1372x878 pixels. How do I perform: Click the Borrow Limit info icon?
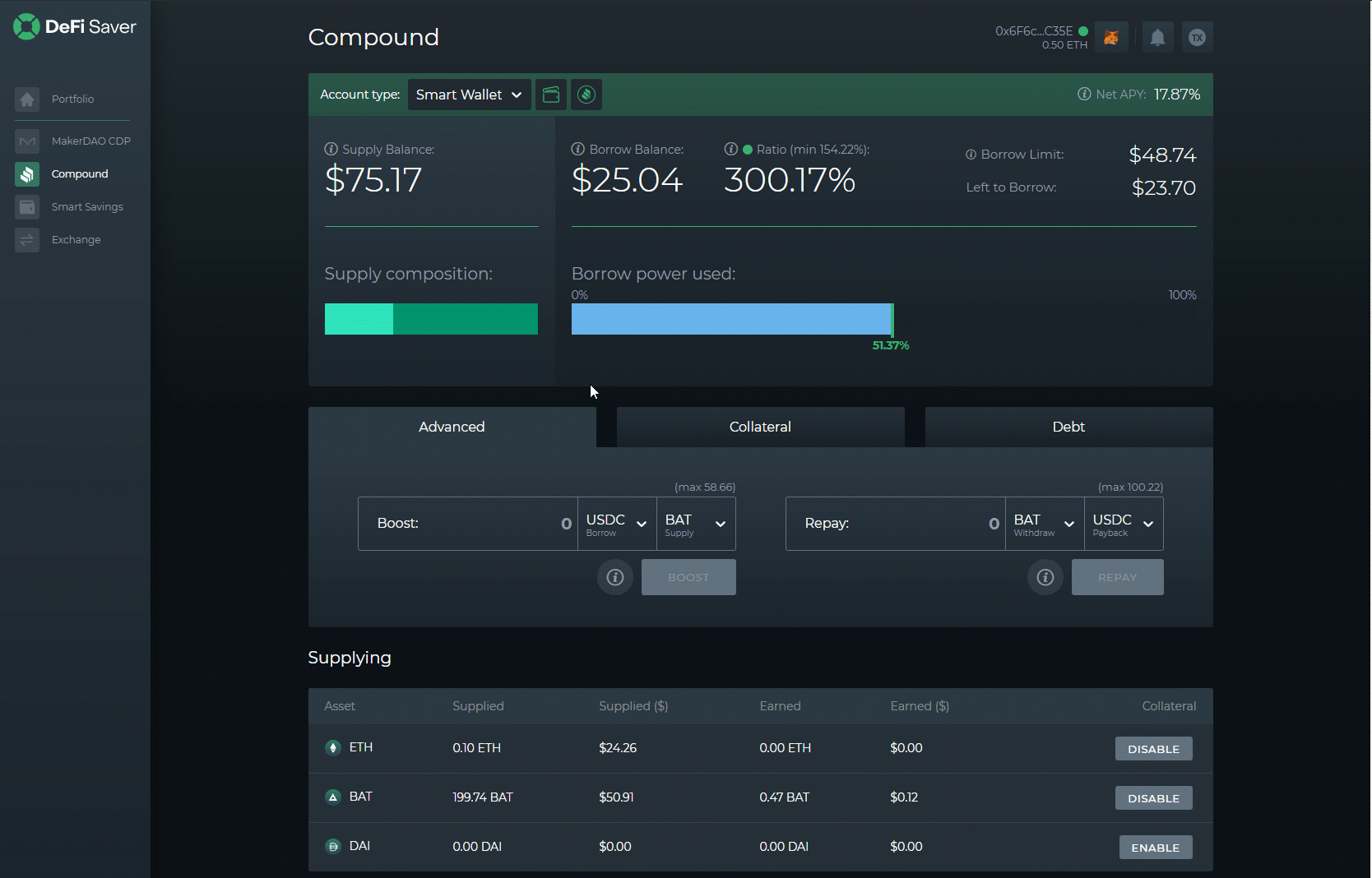coord(971,155)
